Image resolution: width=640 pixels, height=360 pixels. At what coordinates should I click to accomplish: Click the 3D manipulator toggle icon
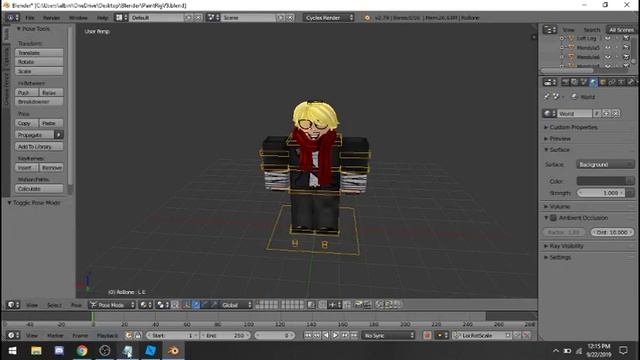click(187, 305)
